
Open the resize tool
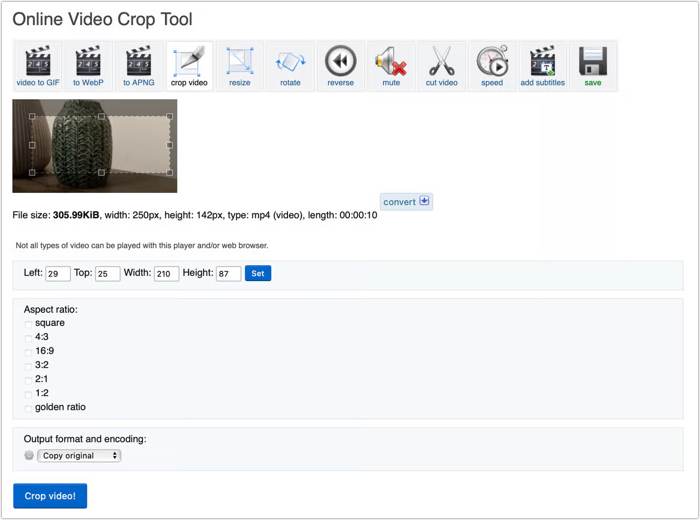pos(239,66)
